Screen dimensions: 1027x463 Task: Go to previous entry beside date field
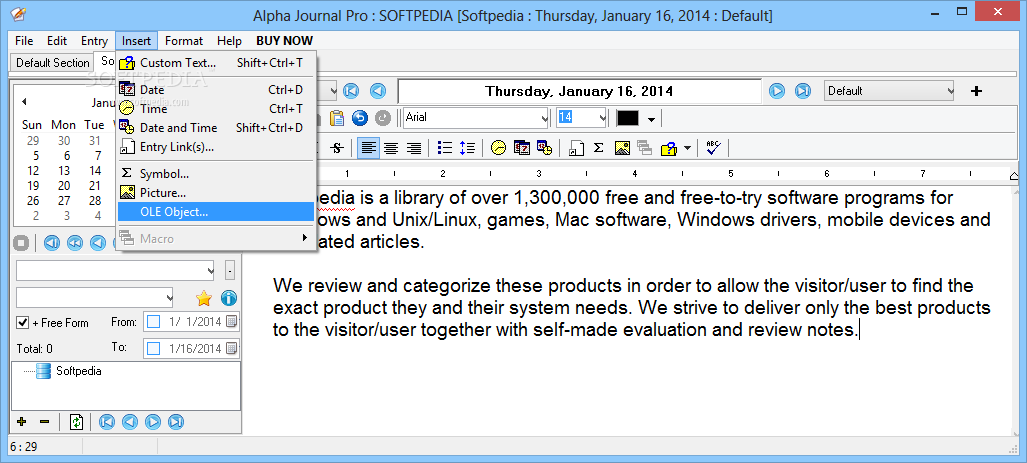click(378, 91)
